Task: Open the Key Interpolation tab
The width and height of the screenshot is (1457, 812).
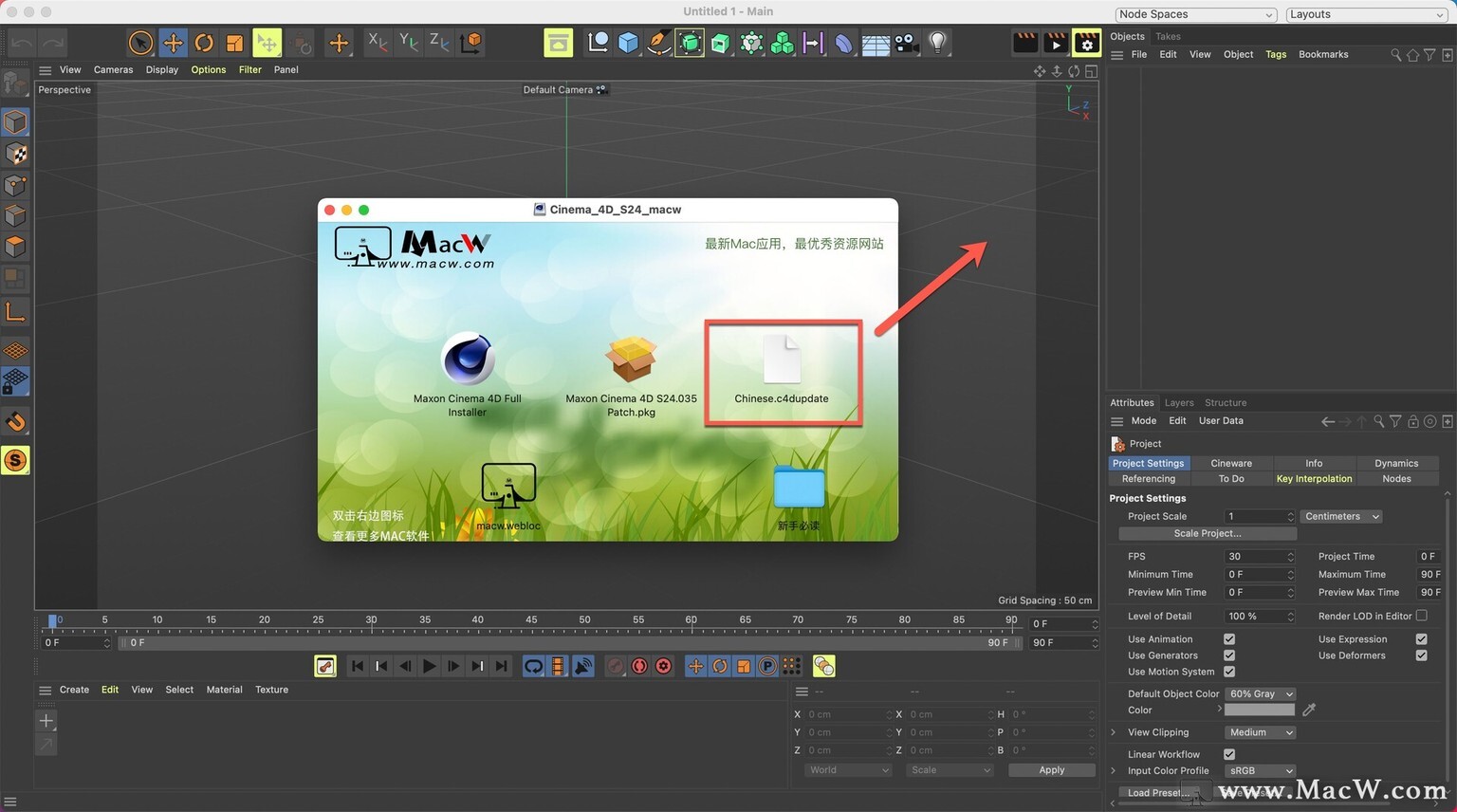Action: pyautogui.click(x=1314, y=479)
